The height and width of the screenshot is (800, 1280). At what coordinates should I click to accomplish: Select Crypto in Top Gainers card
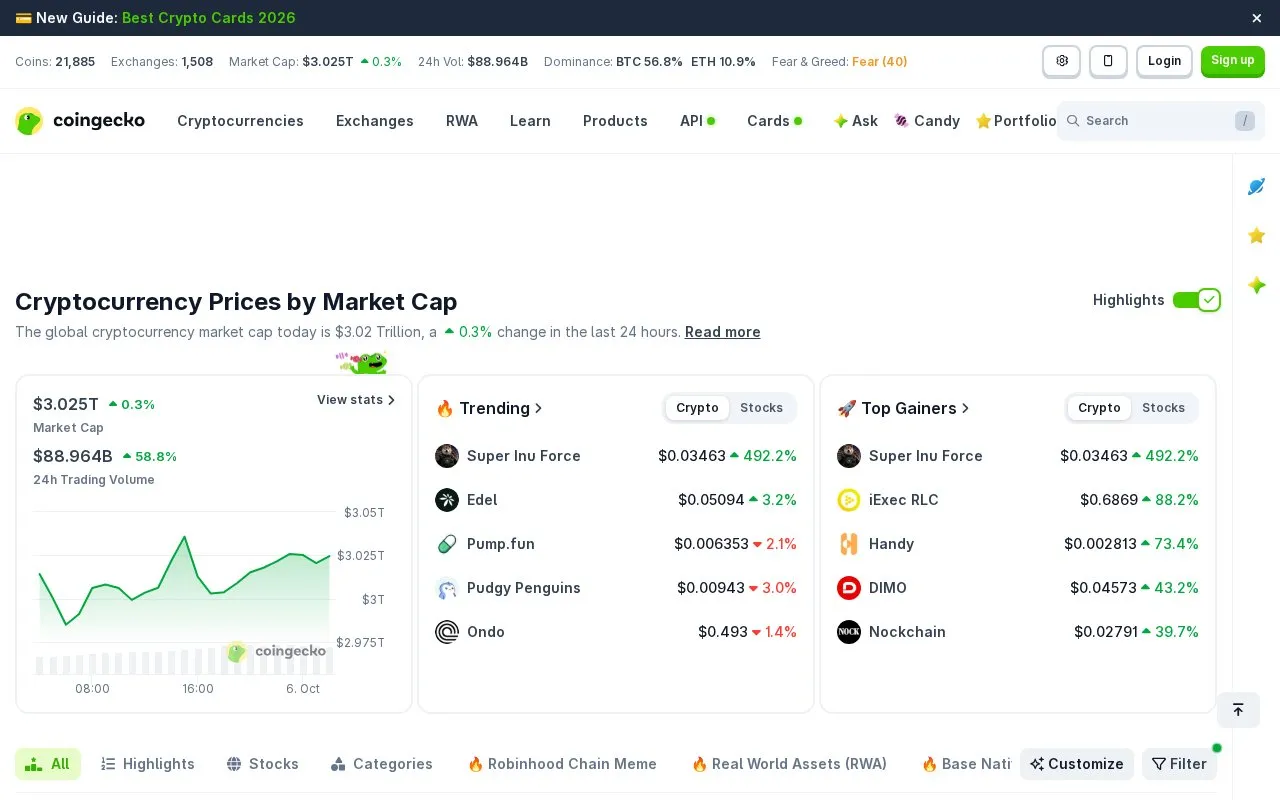click(1099, 408)
